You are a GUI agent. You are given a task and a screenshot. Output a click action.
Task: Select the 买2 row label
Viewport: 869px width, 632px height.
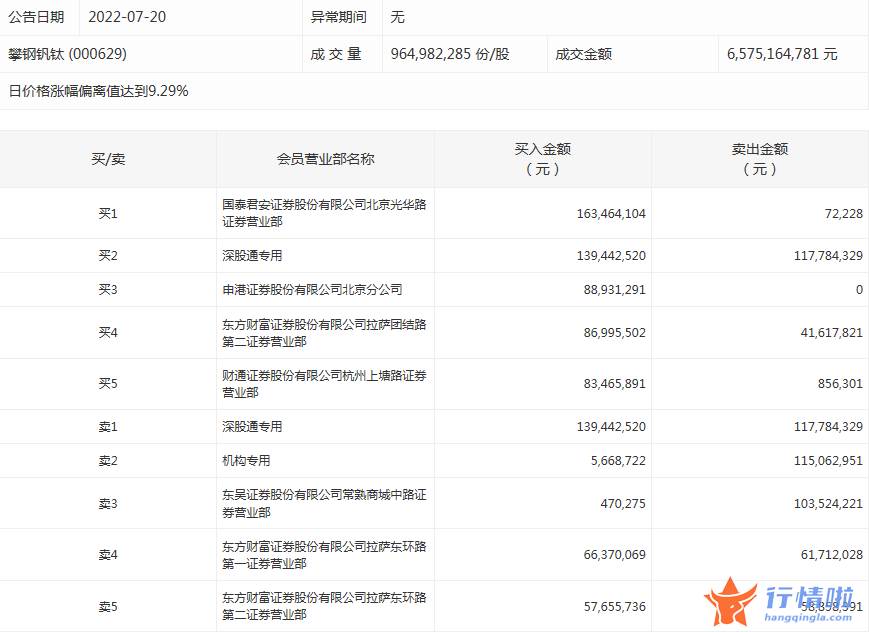(x=108, y=256)
